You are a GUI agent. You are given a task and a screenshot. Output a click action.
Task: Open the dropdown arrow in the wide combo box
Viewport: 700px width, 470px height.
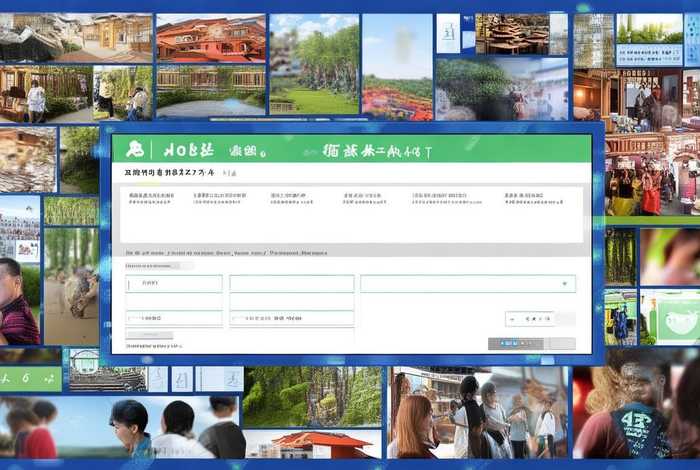(564, 283)
